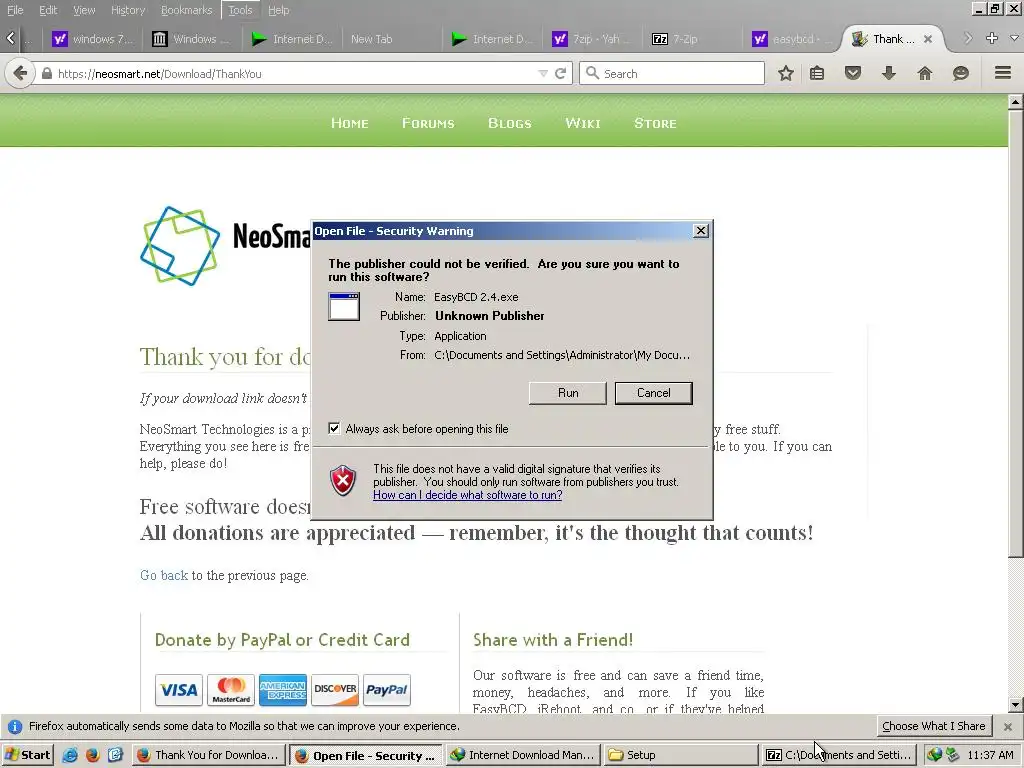Open the Bookmarks menu
Image resolution: width=1024 pixels, height=768 pixels.
(x=187, y=10)
